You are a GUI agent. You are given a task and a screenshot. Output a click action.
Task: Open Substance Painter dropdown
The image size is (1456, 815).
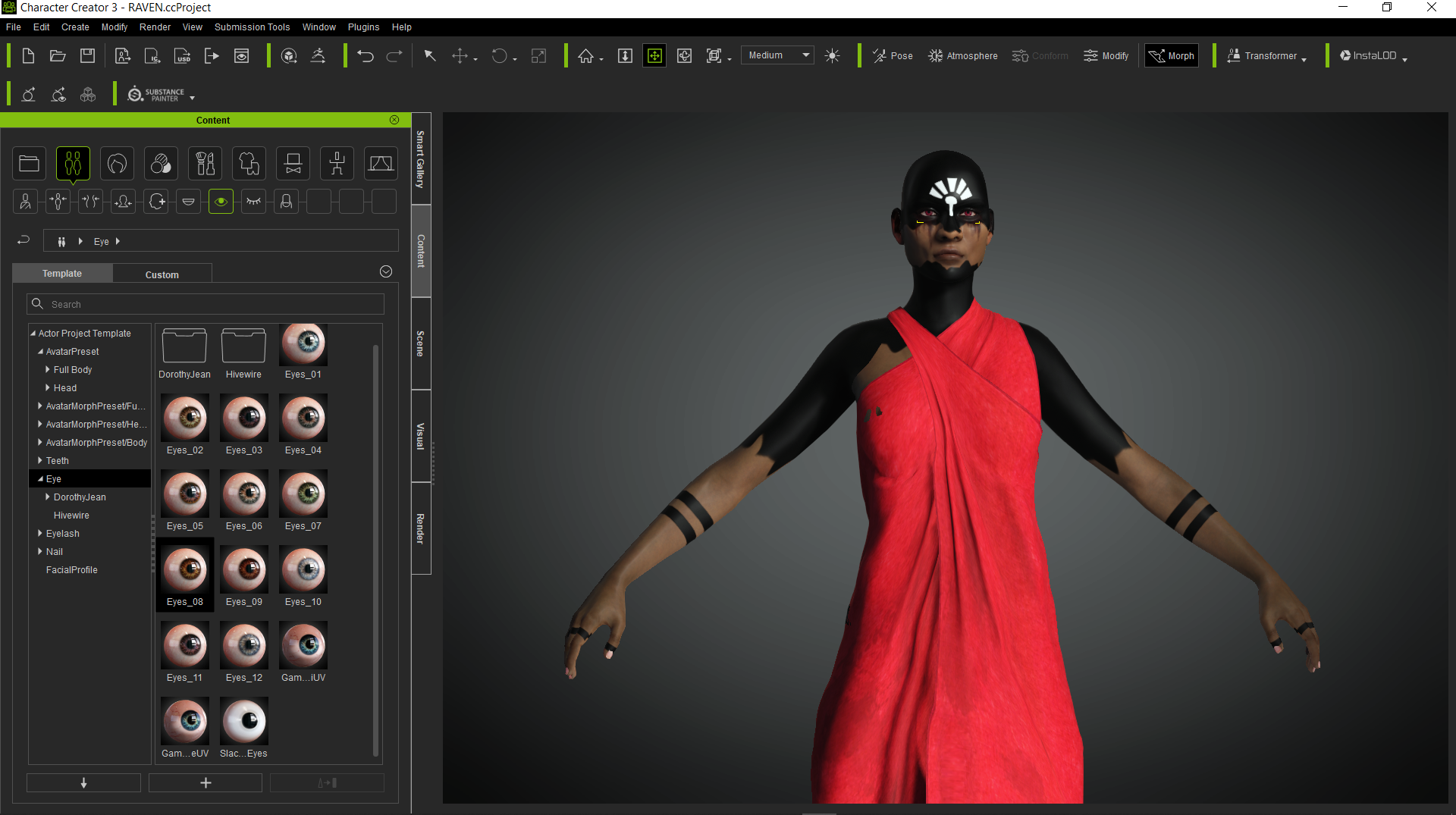click(x=161, y=95)
